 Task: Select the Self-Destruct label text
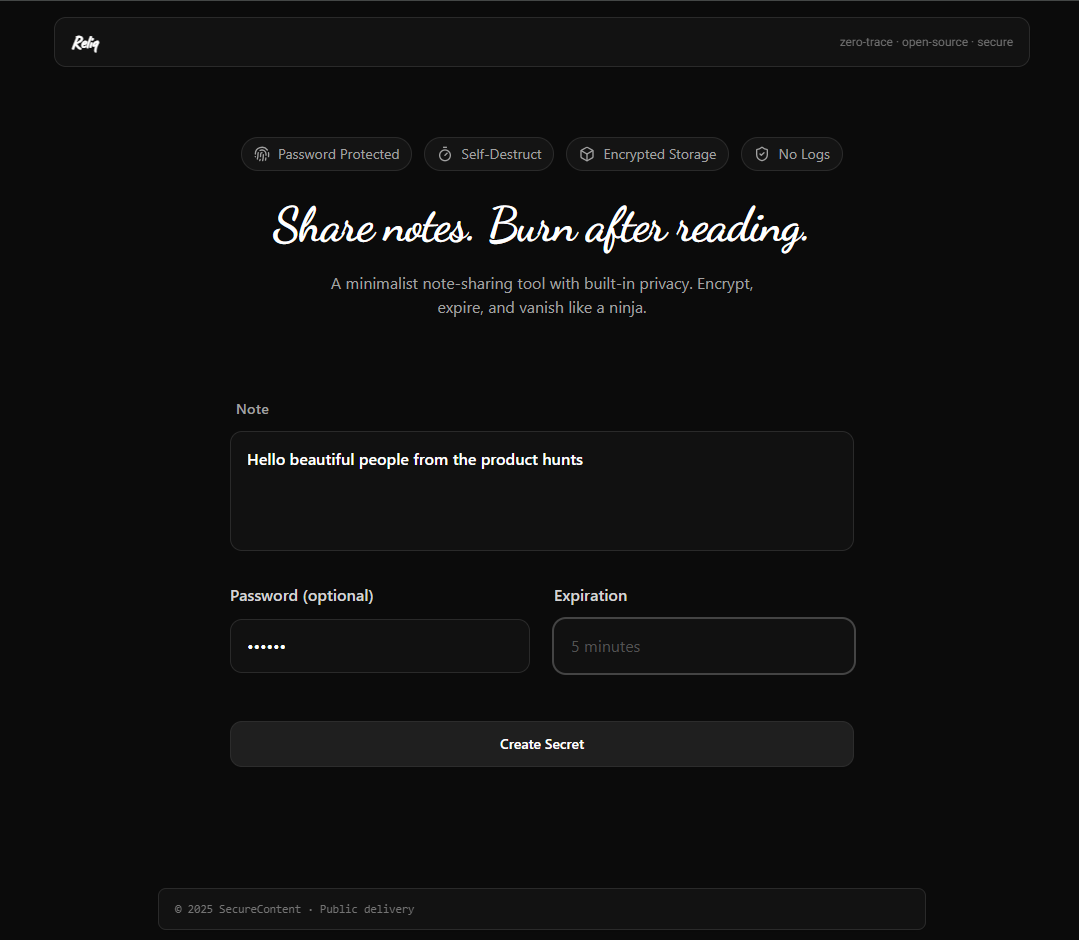(501, 154)
